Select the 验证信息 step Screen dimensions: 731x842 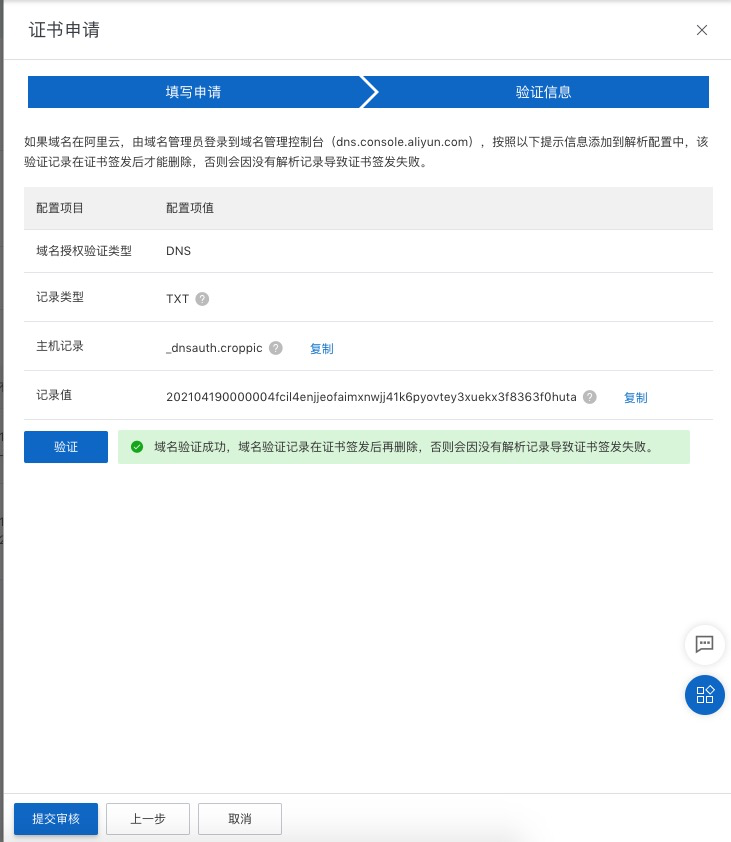tap(543, 92)
